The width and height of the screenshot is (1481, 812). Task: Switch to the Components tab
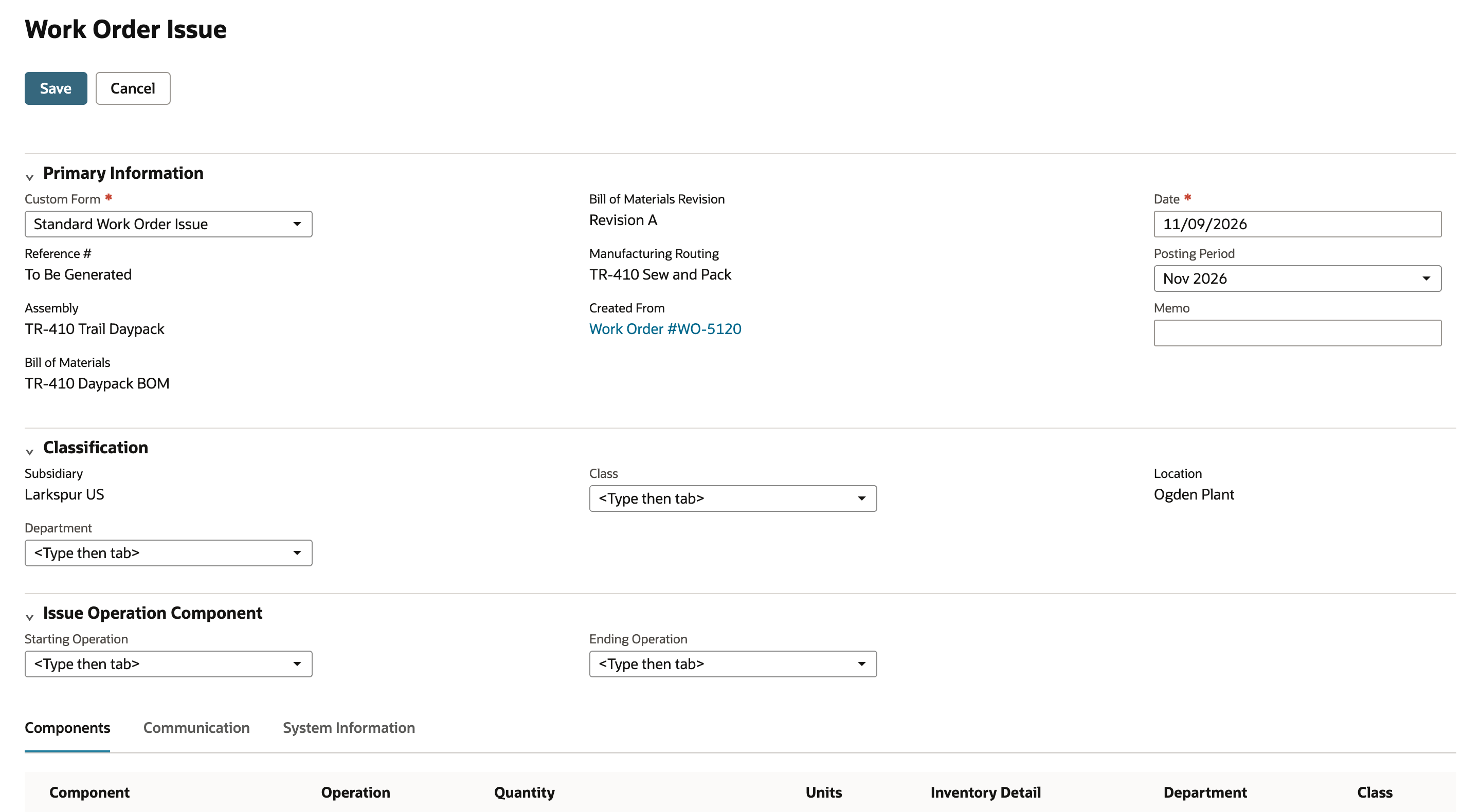[67, 728]
